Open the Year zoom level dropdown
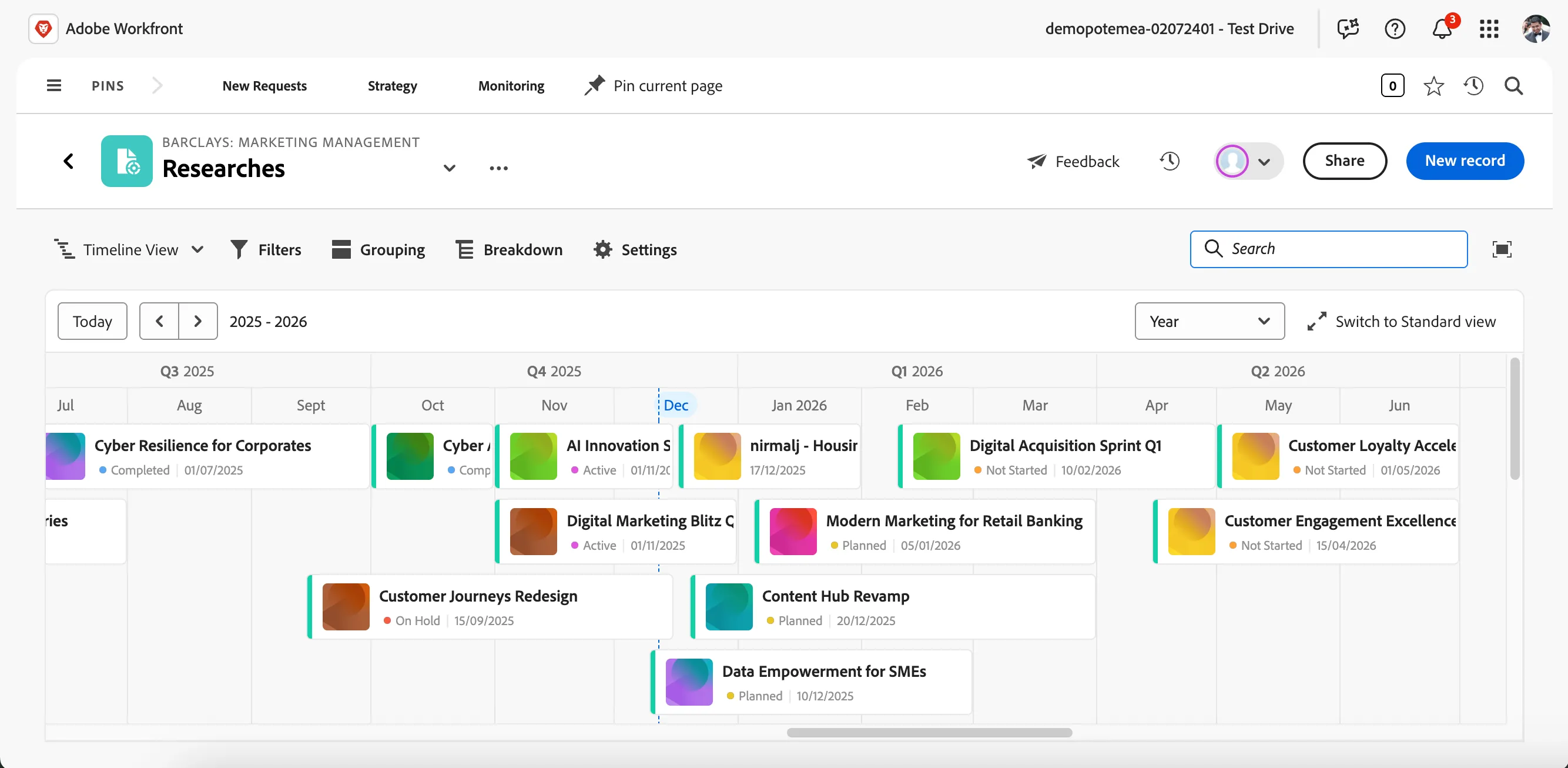Image resolution: width=1568 pixels, height=768 pixels. (x=1209, y=321)
